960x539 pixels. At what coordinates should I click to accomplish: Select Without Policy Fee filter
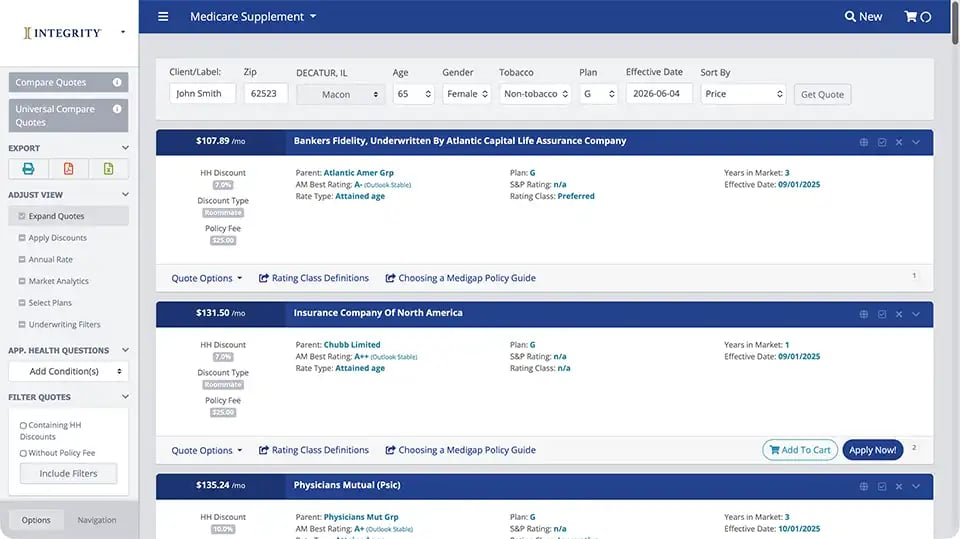click(23, 453)
